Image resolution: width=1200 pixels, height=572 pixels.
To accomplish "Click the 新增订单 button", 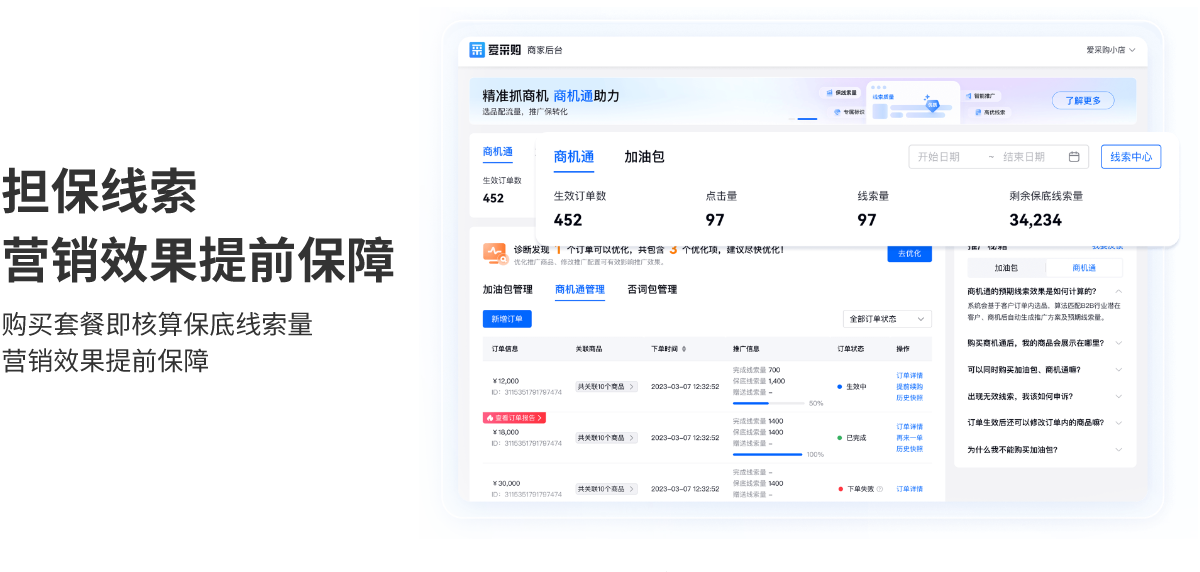I will tap(507, 319).
